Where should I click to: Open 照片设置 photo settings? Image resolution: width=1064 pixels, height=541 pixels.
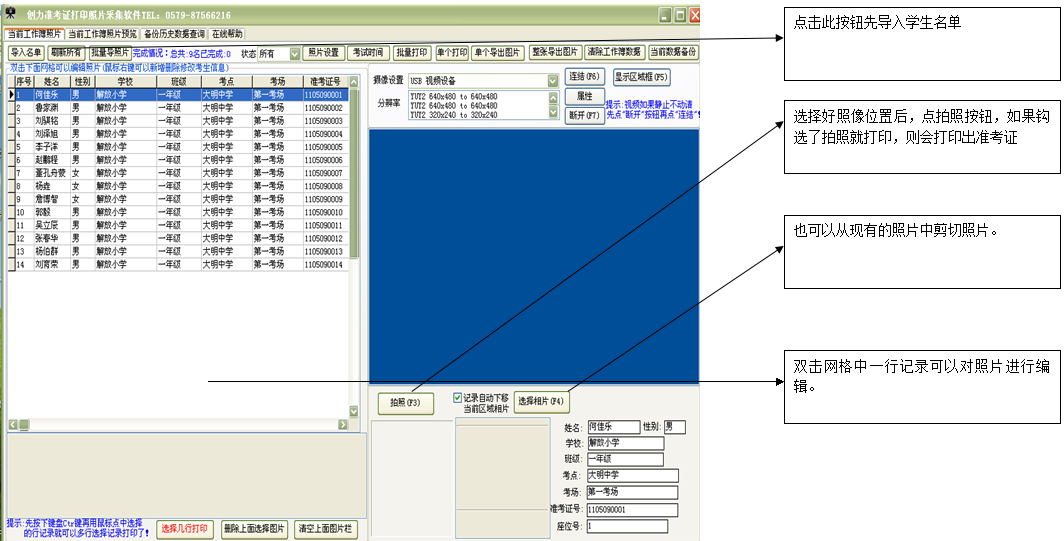pyautogui.click(x=323, y=52)
